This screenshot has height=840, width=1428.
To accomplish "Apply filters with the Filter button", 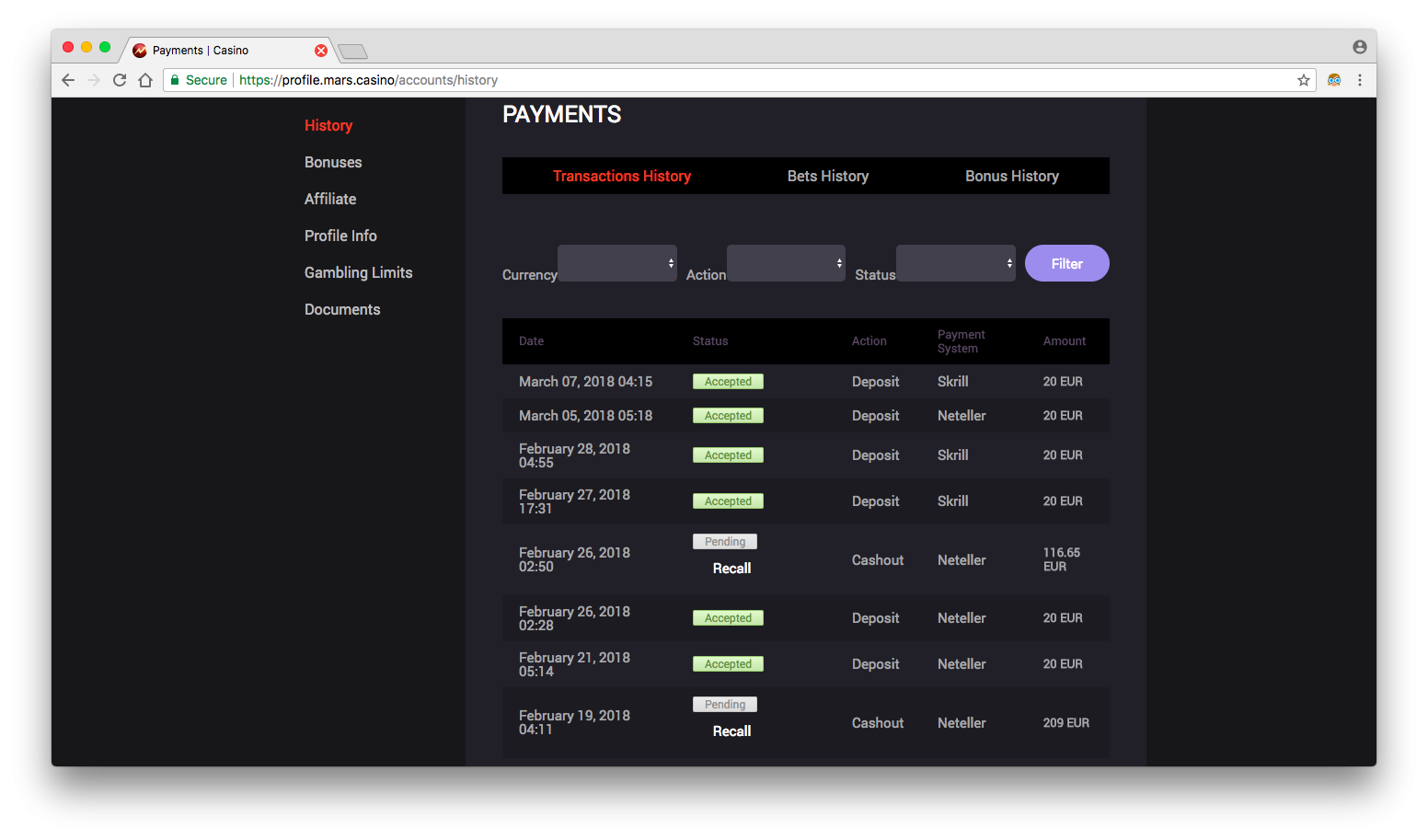I will pos(1067,263).
